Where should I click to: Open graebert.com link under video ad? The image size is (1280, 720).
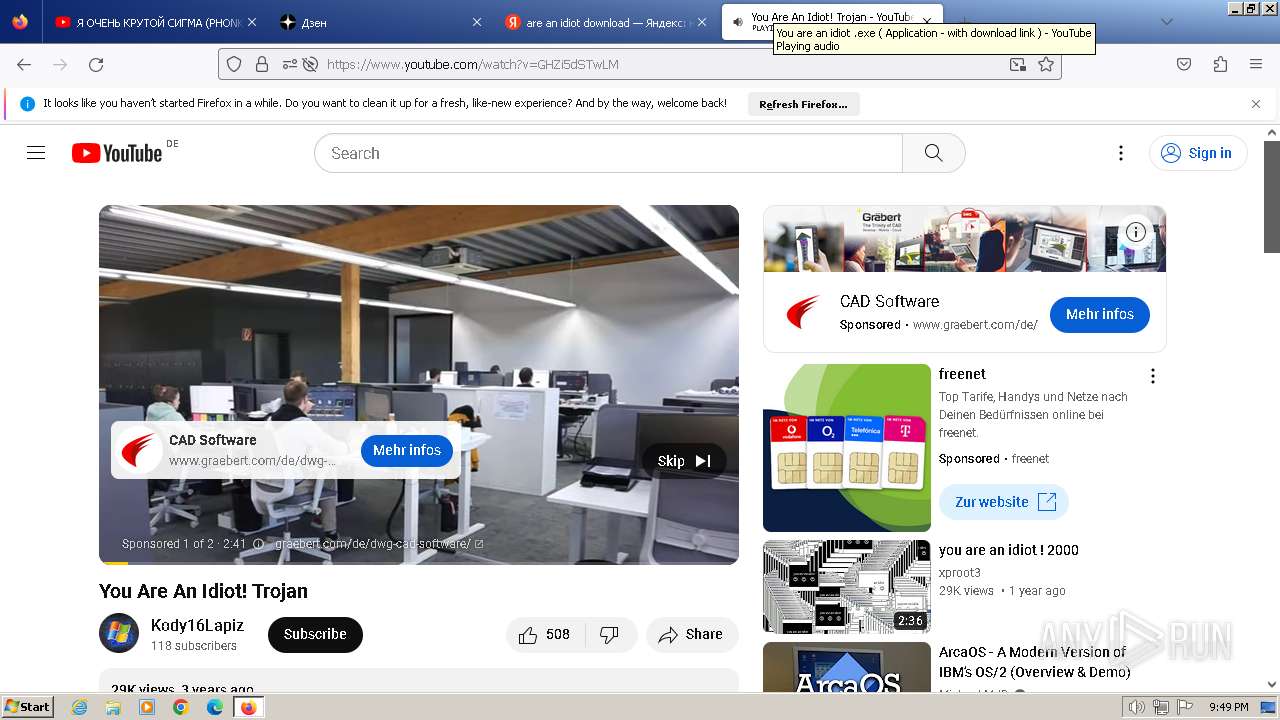pos(379,544)
